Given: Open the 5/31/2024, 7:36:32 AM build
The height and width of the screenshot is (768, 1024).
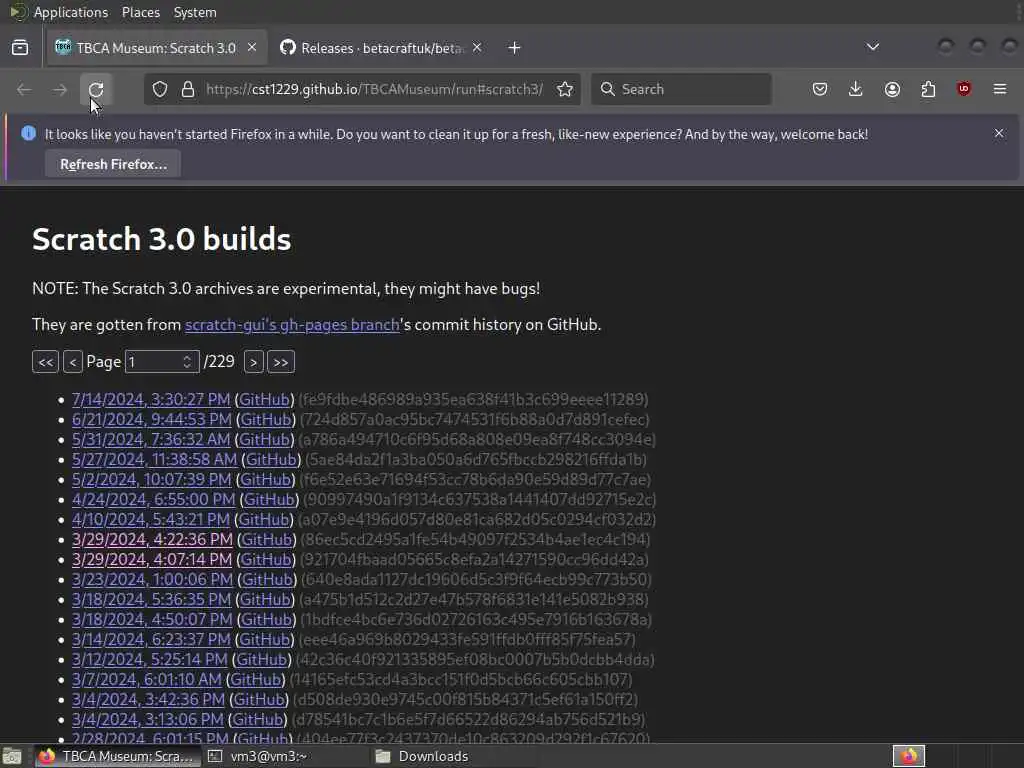Looking at the screenshot, I should [x=151, y=440].
